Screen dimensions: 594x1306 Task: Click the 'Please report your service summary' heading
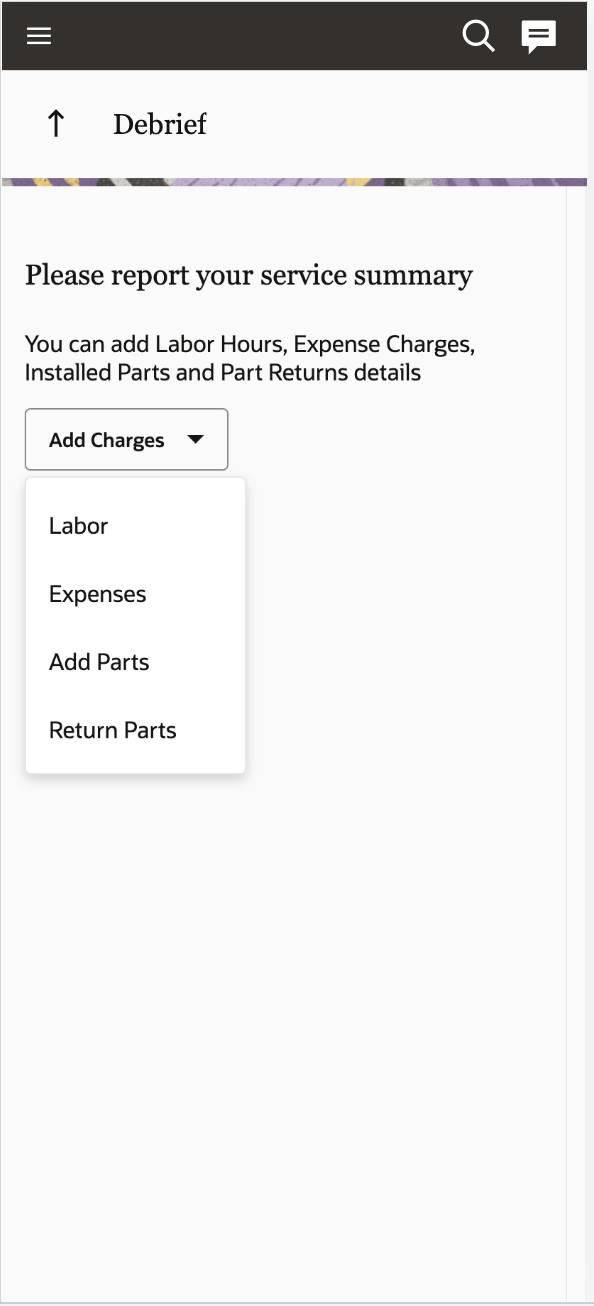[x=249, y=275]
